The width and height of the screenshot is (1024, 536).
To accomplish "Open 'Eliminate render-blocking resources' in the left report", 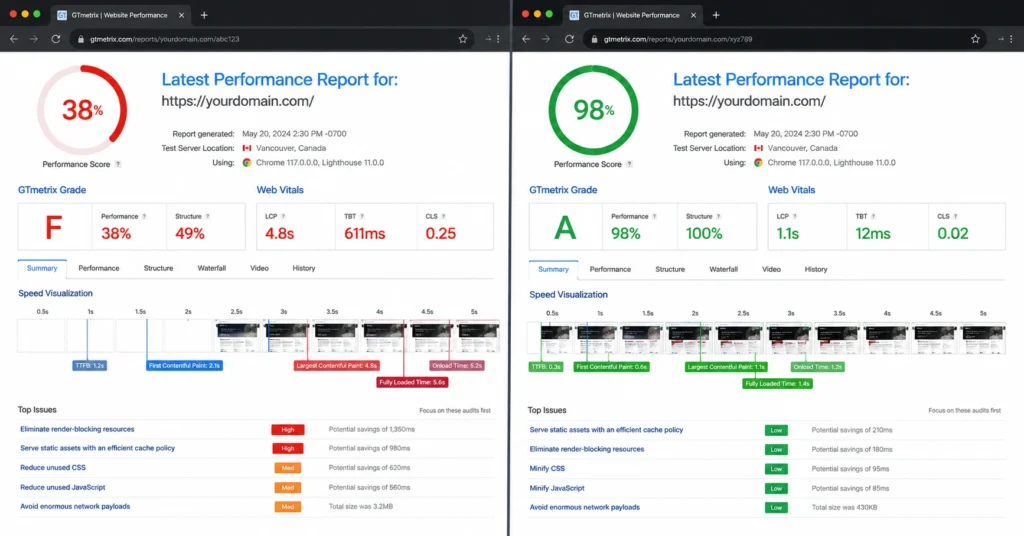I will (77, 430).
